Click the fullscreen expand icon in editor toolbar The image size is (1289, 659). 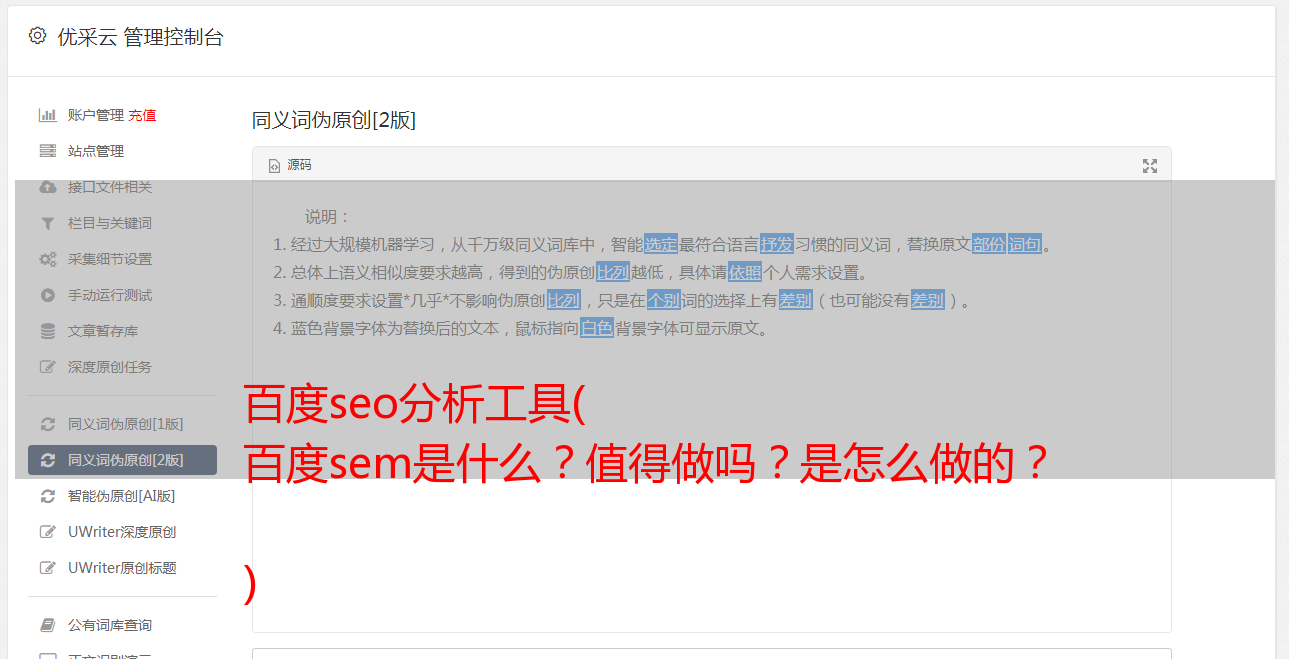[x=1150, y=166]
